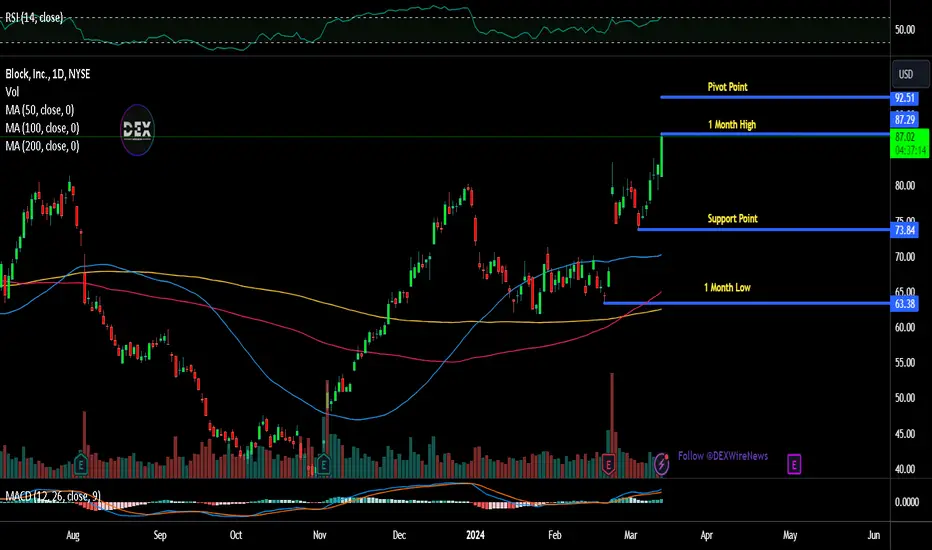
Task: Click the Dec label on the time axis
Action: coord(399,535)
